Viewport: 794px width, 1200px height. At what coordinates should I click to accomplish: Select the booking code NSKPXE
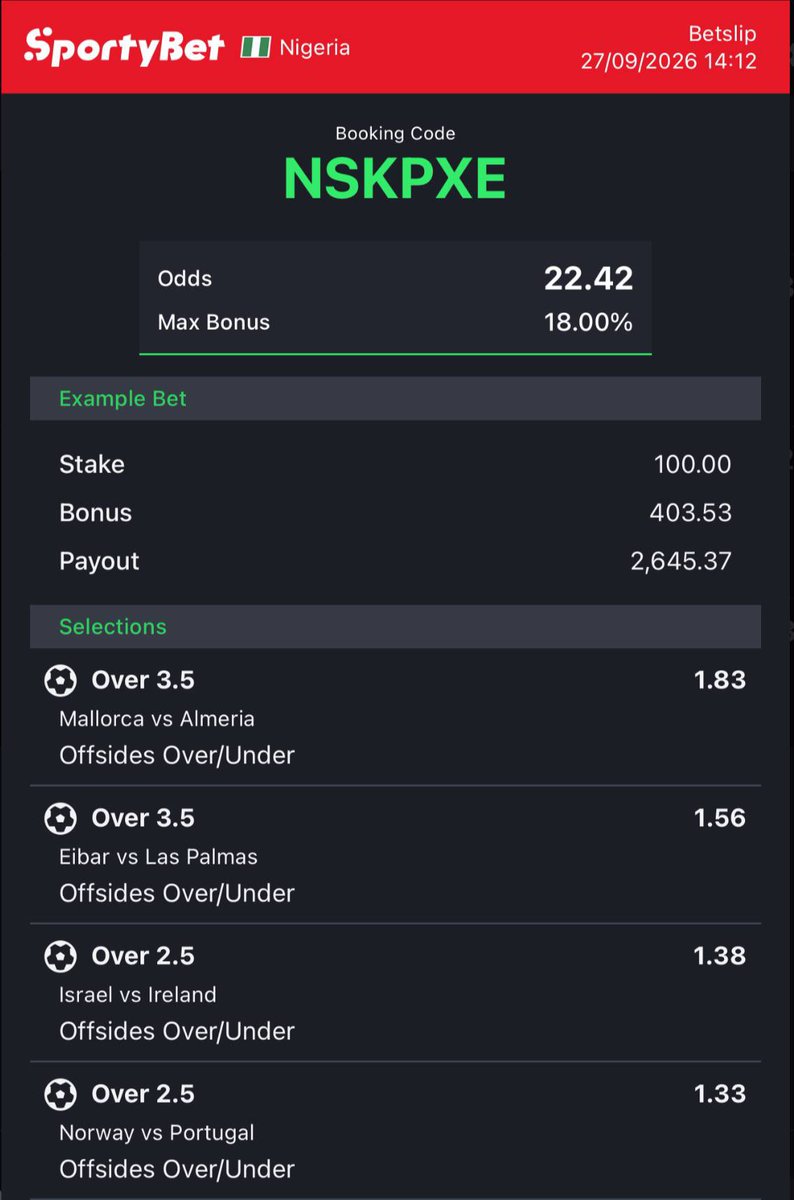click(x=395, y=179)
